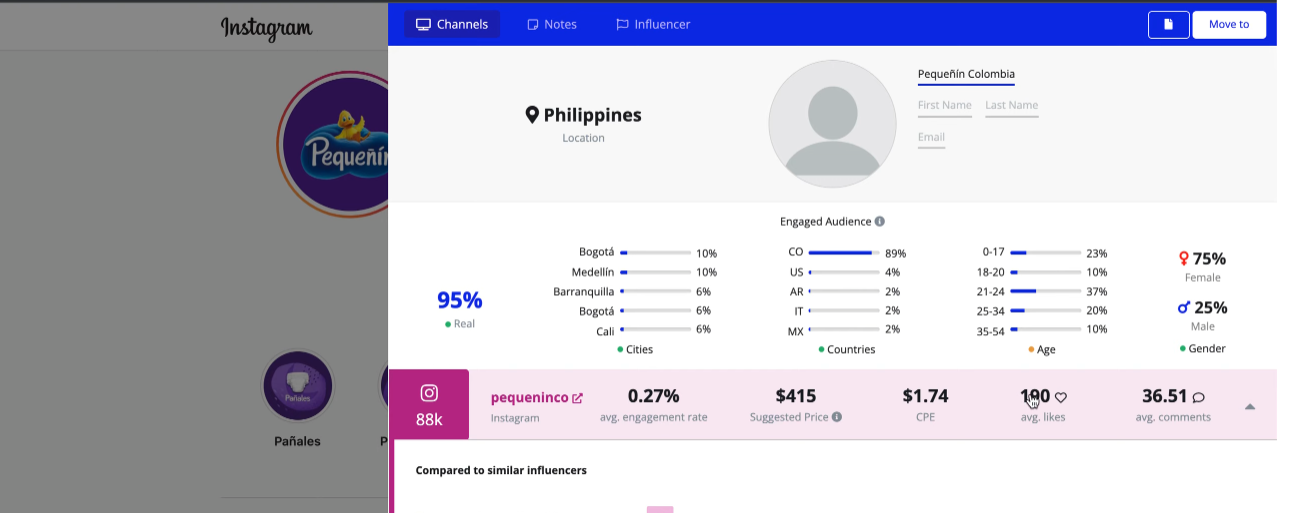The width and height of the screenshot is (1295, 513).
Task: Click the 25-34 age bar
Action: click(1045, 311)
